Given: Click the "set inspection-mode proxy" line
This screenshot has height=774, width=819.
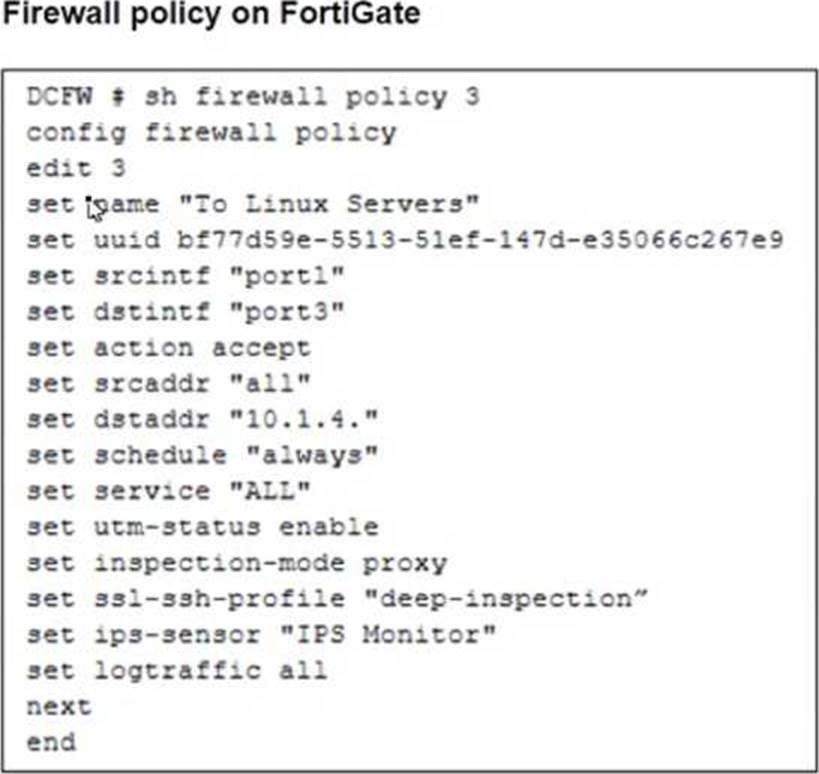Looking at the screenshot, I should pos(236,563).
